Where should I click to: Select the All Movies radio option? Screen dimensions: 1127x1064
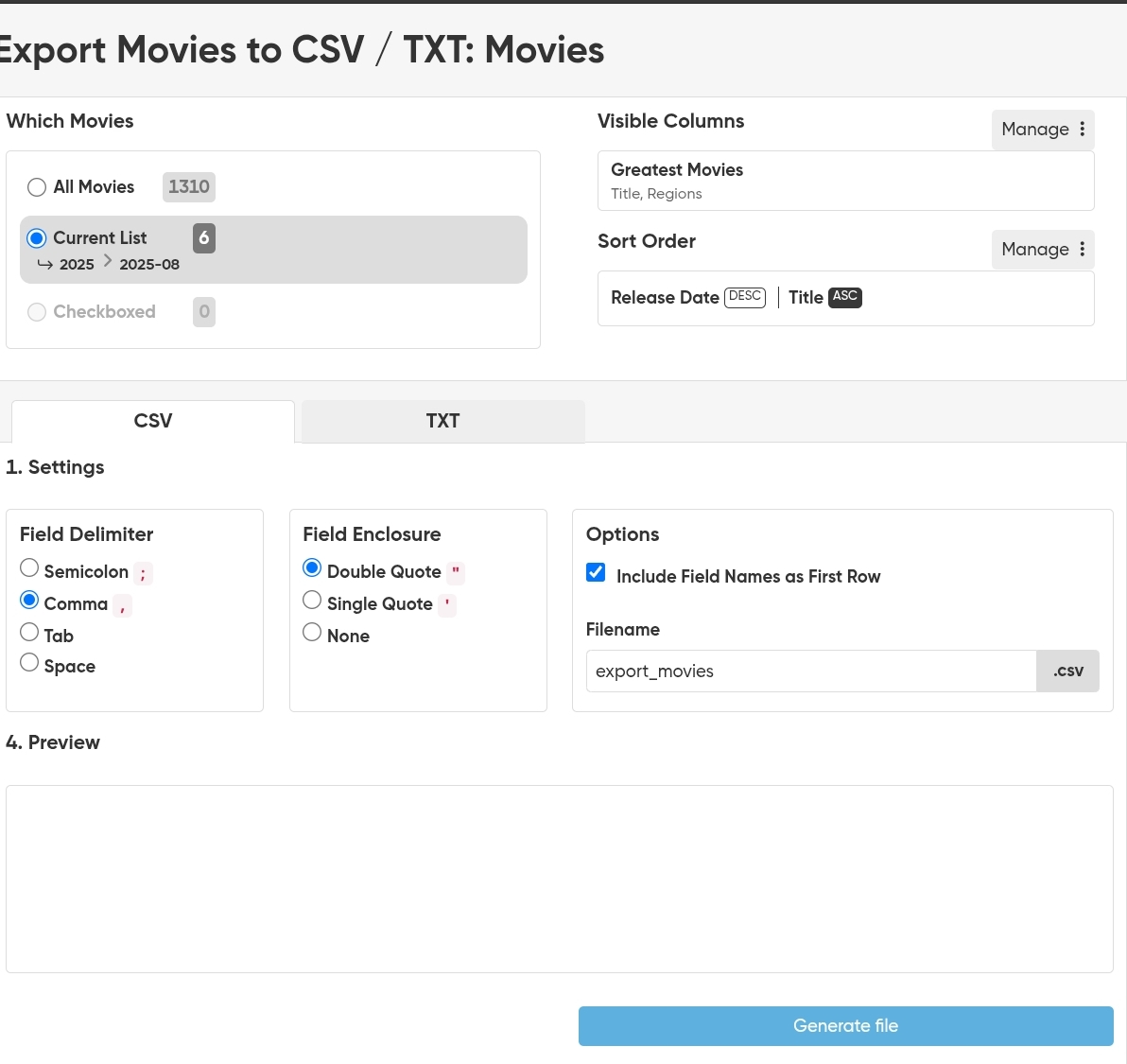click(x=37, y=187)
